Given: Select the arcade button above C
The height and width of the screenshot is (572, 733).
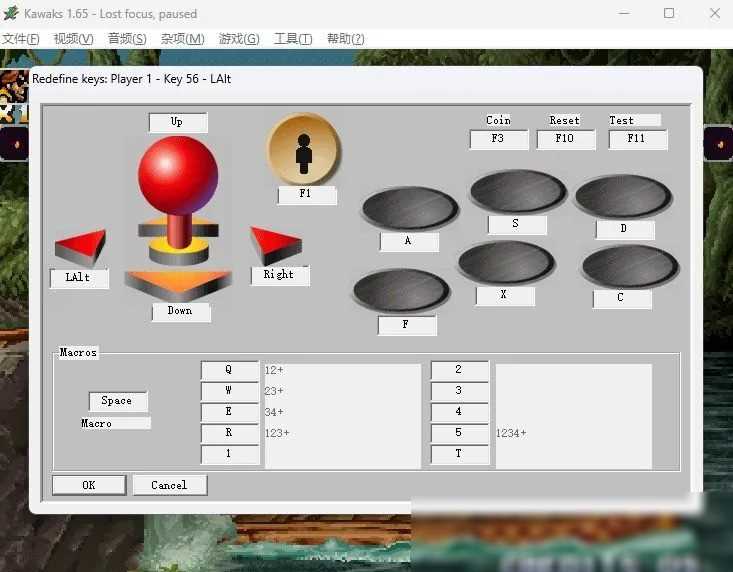Looking at the screenshot, I should pyautogui.click(x=629, y=266).
